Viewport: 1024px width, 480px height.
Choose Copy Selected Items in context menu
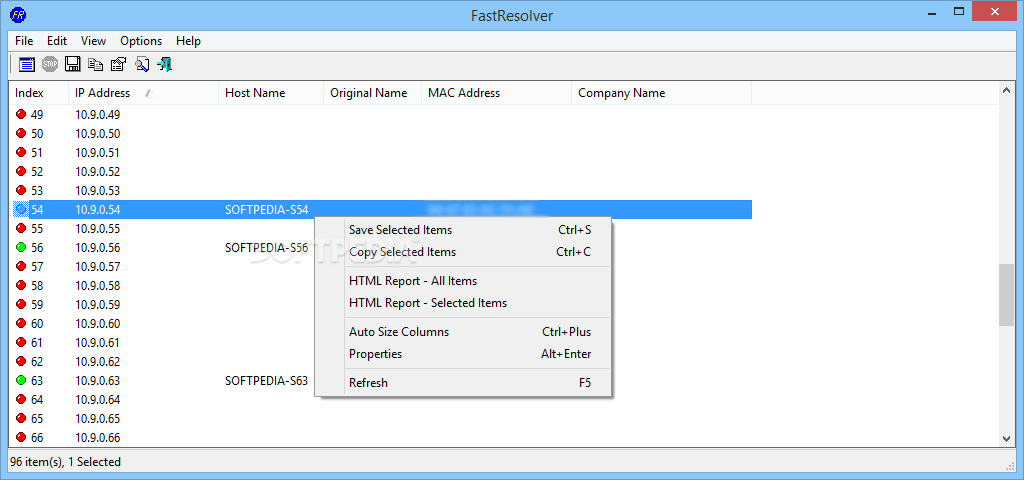(x=463, y=252)
